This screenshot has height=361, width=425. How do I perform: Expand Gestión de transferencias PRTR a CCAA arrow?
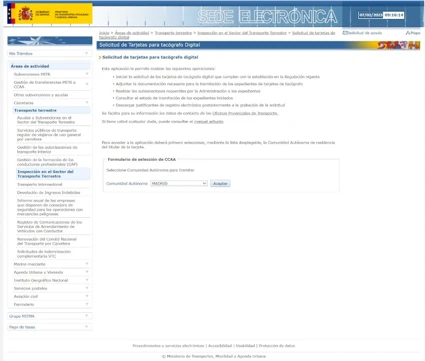pyautogui.click(x=87, y=84)
